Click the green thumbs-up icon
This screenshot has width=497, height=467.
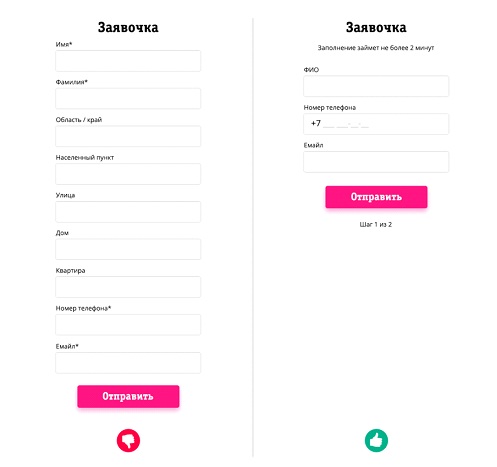point(376,440)
